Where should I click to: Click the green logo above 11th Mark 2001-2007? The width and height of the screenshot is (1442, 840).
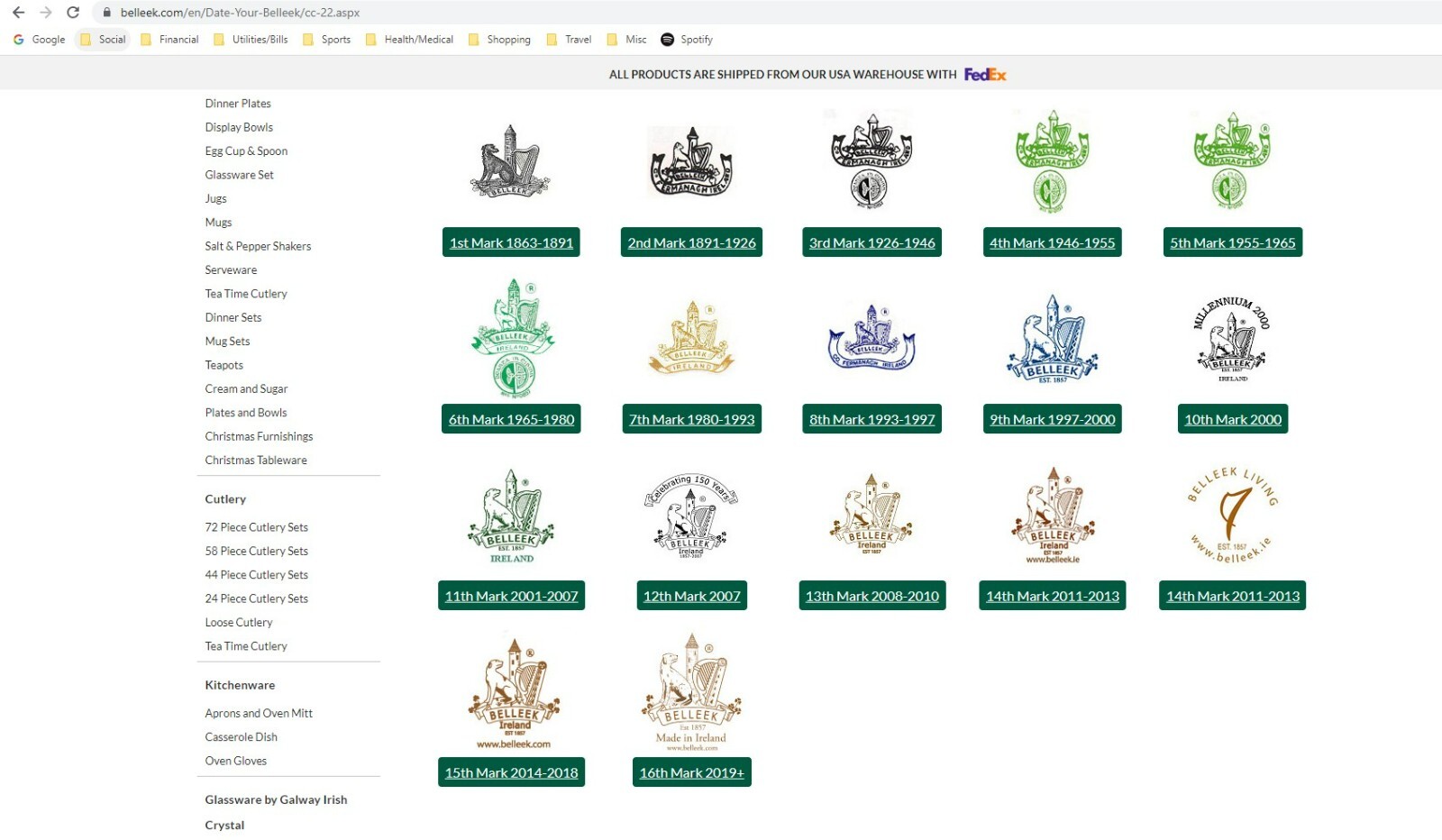(x=511, y=516)
